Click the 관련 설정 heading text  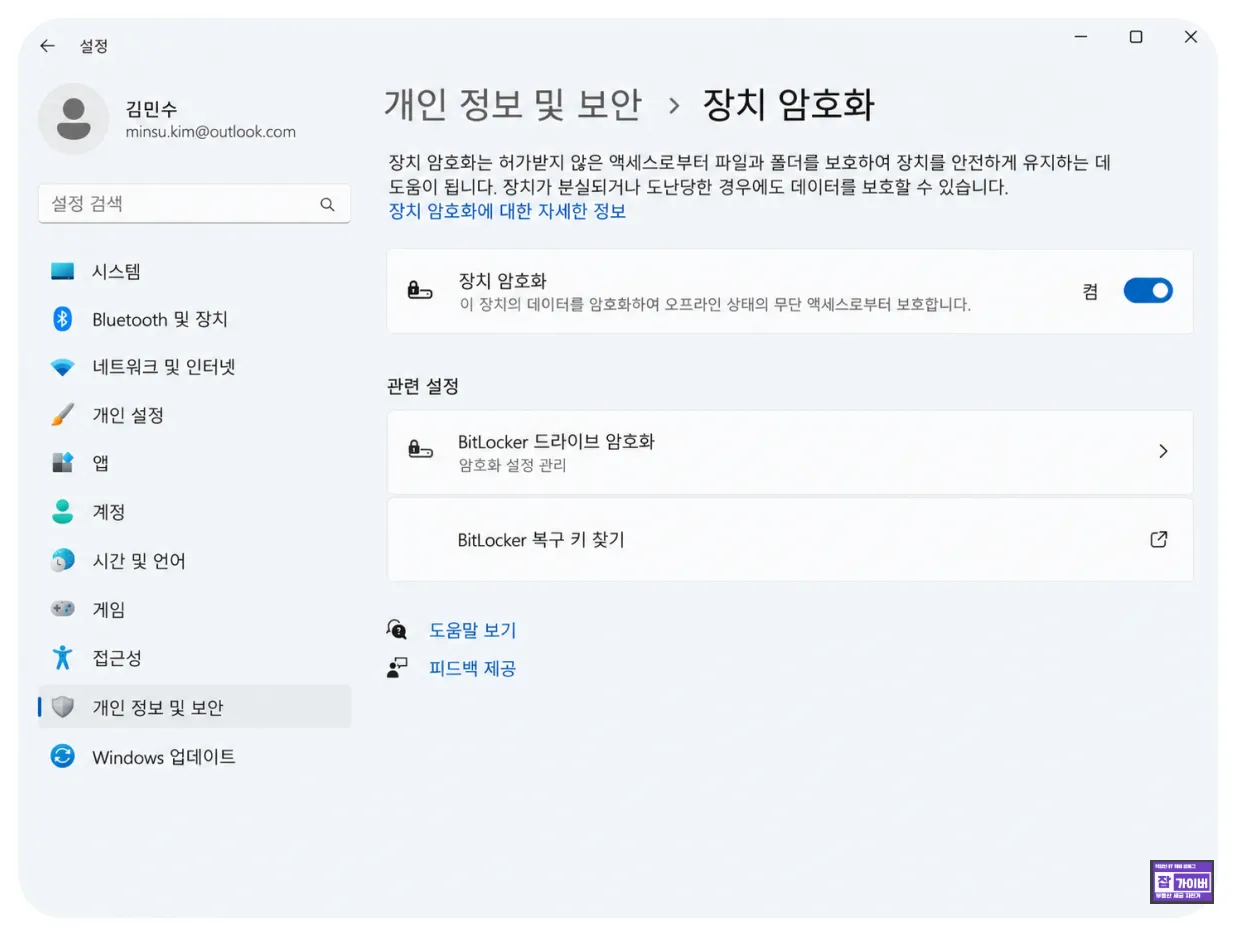click(422, 386)
